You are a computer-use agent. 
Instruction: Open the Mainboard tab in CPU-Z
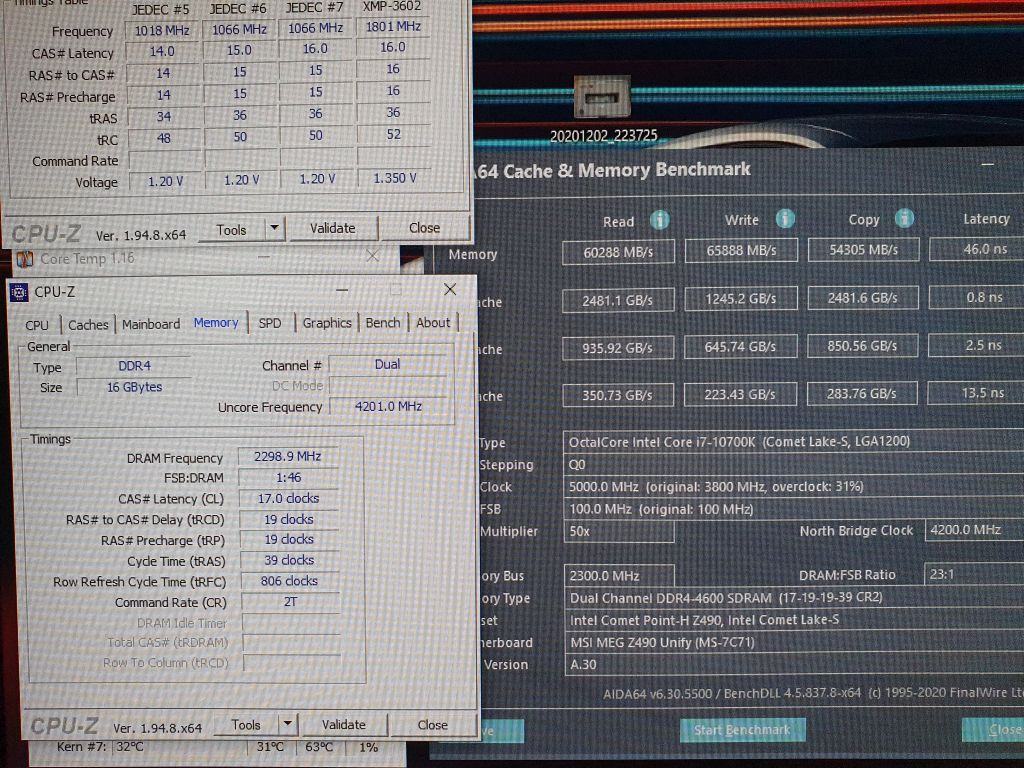point(151,324)
